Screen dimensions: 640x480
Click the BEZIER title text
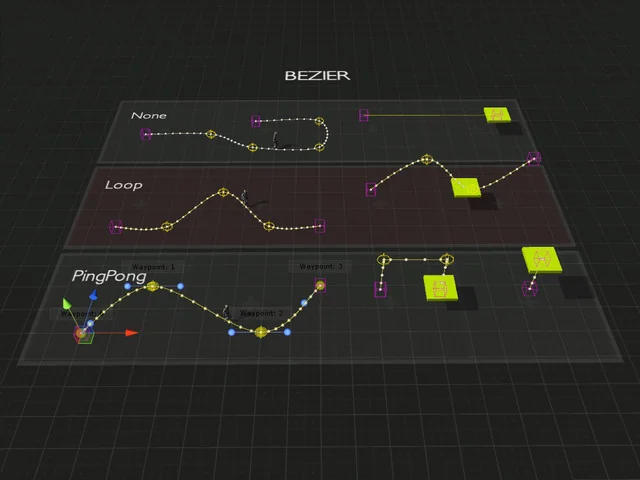(x=317, y=75)
